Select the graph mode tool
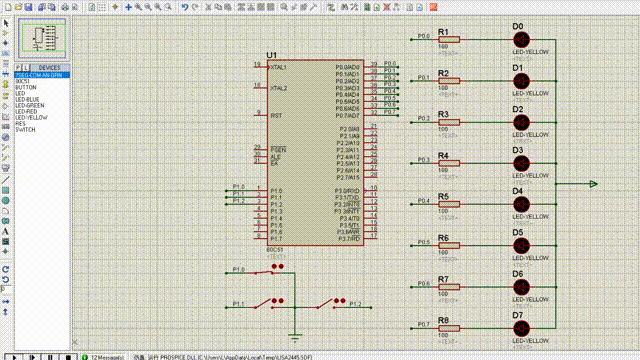The image size is (640, 360). point(6,117)
